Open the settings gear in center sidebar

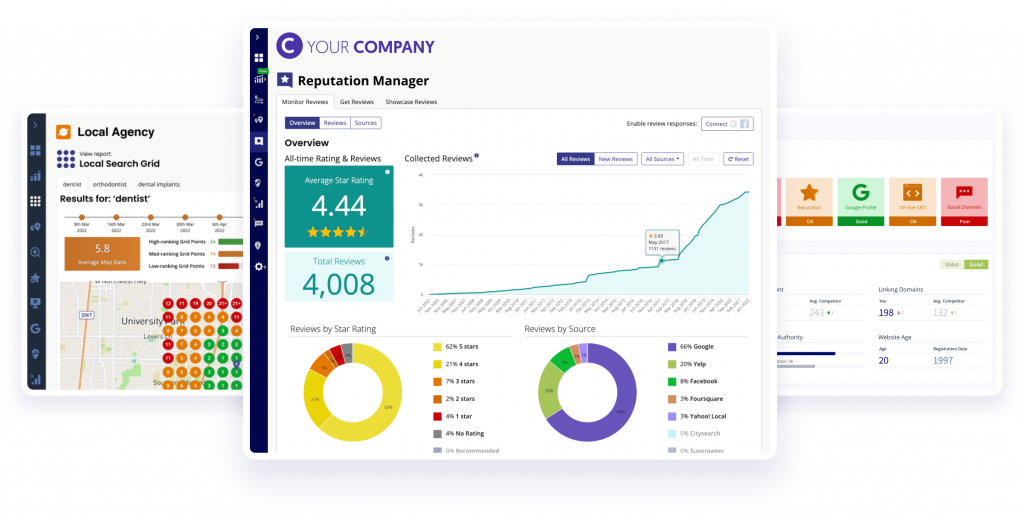(259, 267)
